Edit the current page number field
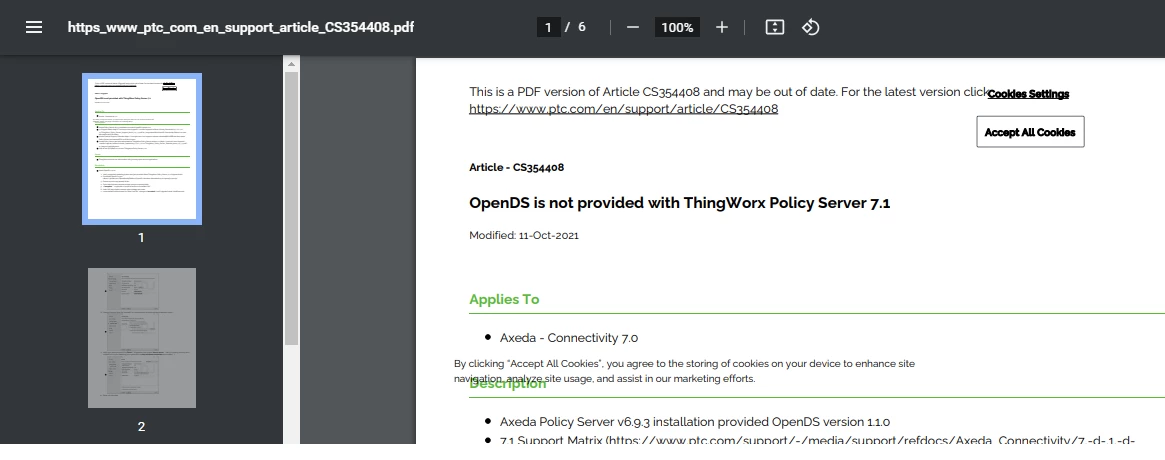1165x460 pixels. tap(548, 27)
